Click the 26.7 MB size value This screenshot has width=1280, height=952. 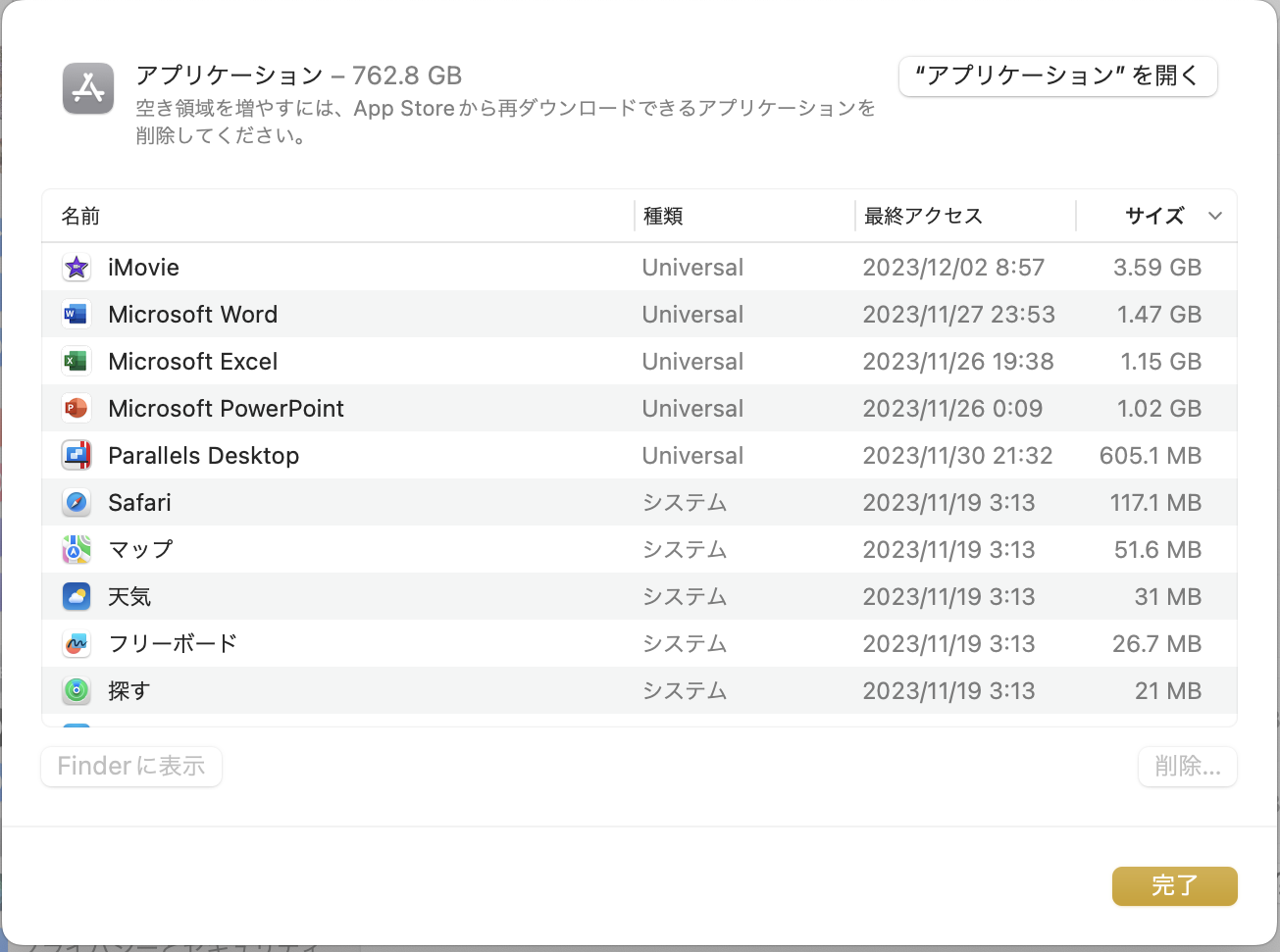tap(1157, 643)
